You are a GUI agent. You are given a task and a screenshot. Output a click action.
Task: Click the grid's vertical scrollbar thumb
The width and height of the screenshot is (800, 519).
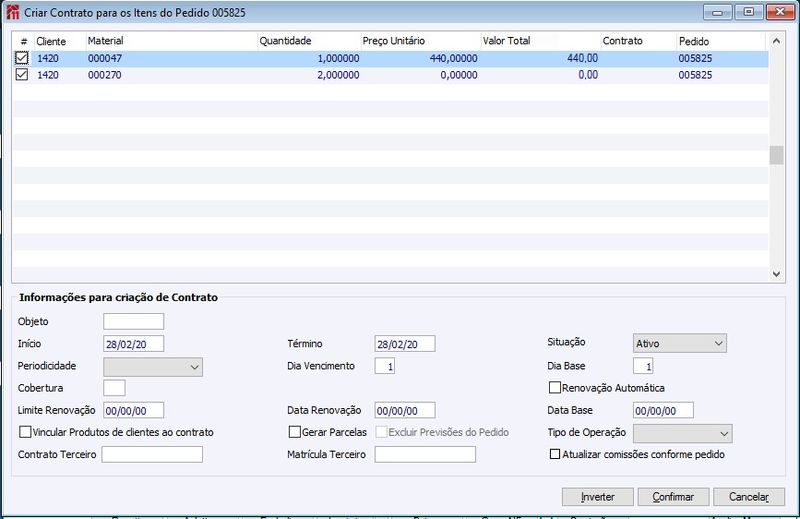tap(776, 155)
